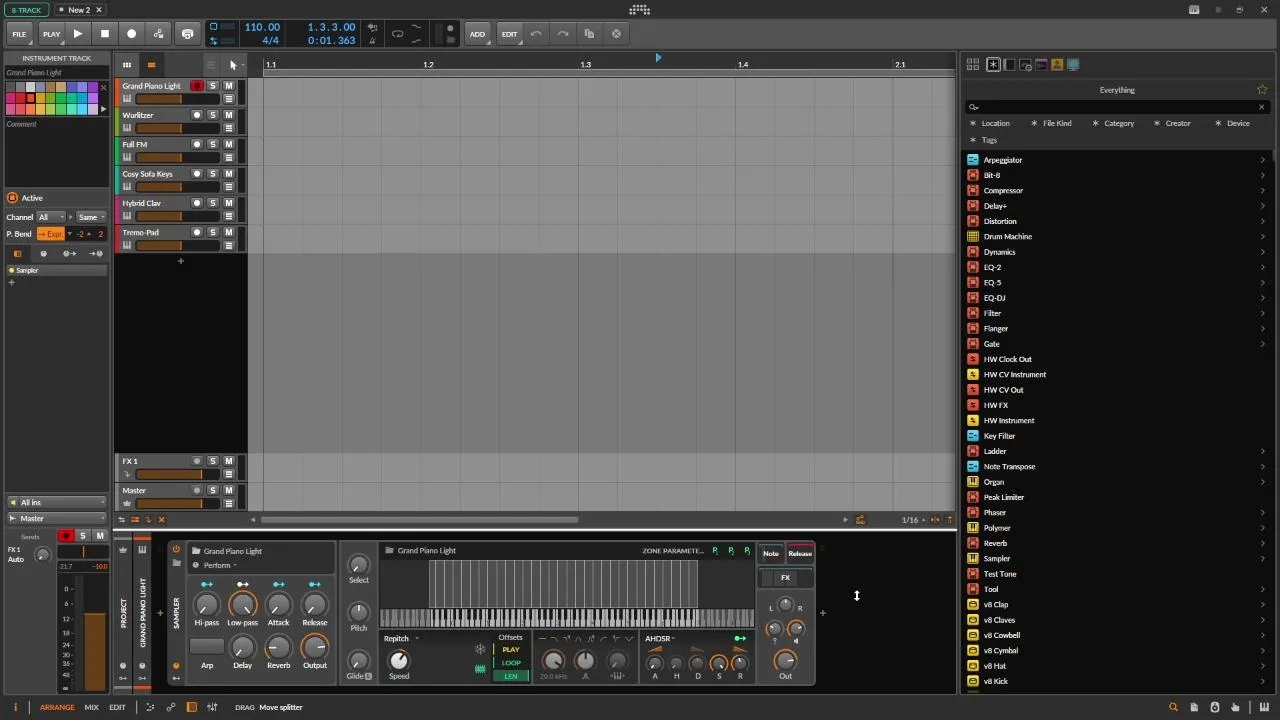The image size is (1280, 720).
Task: Open the All ins input dropdown
Action: click(x=56, y=502)
